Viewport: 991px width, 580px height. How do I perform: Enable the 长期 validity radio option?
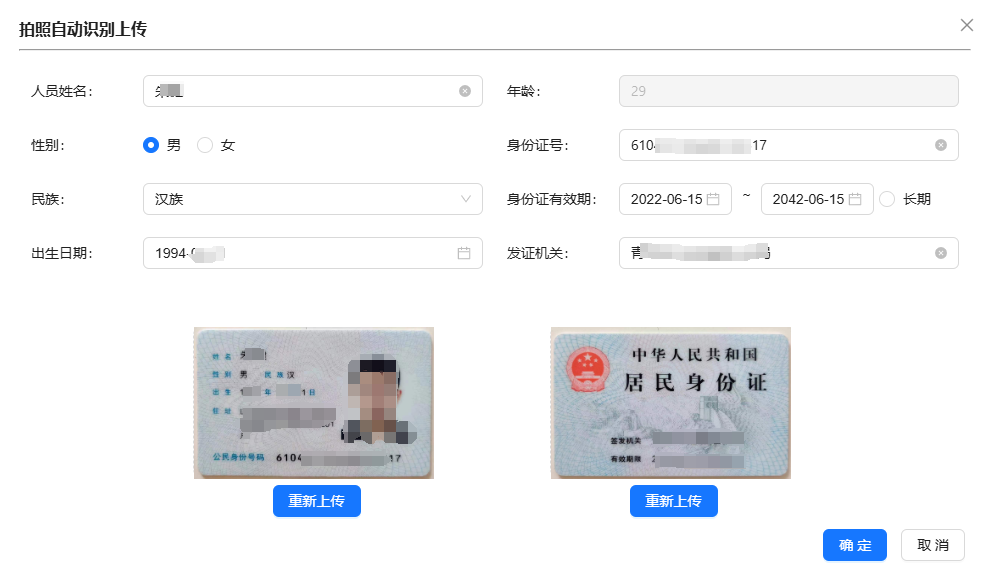tap(887, 199)
